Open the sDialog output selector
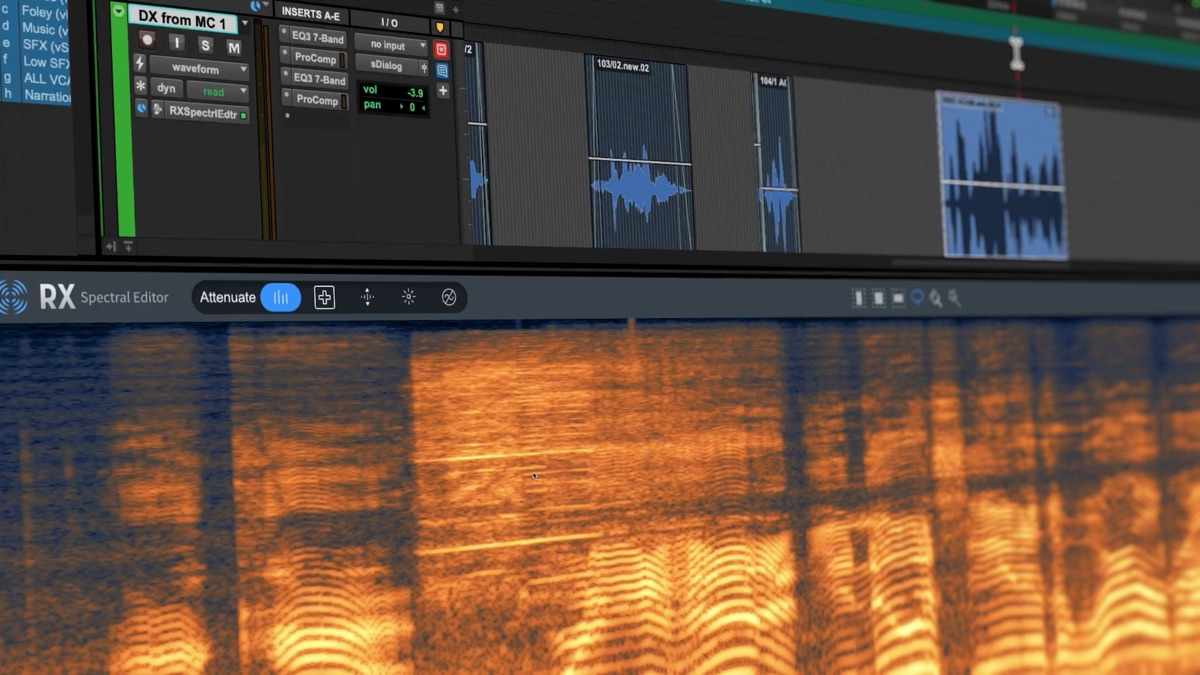 pyautogui.click(x=387, y=65)
